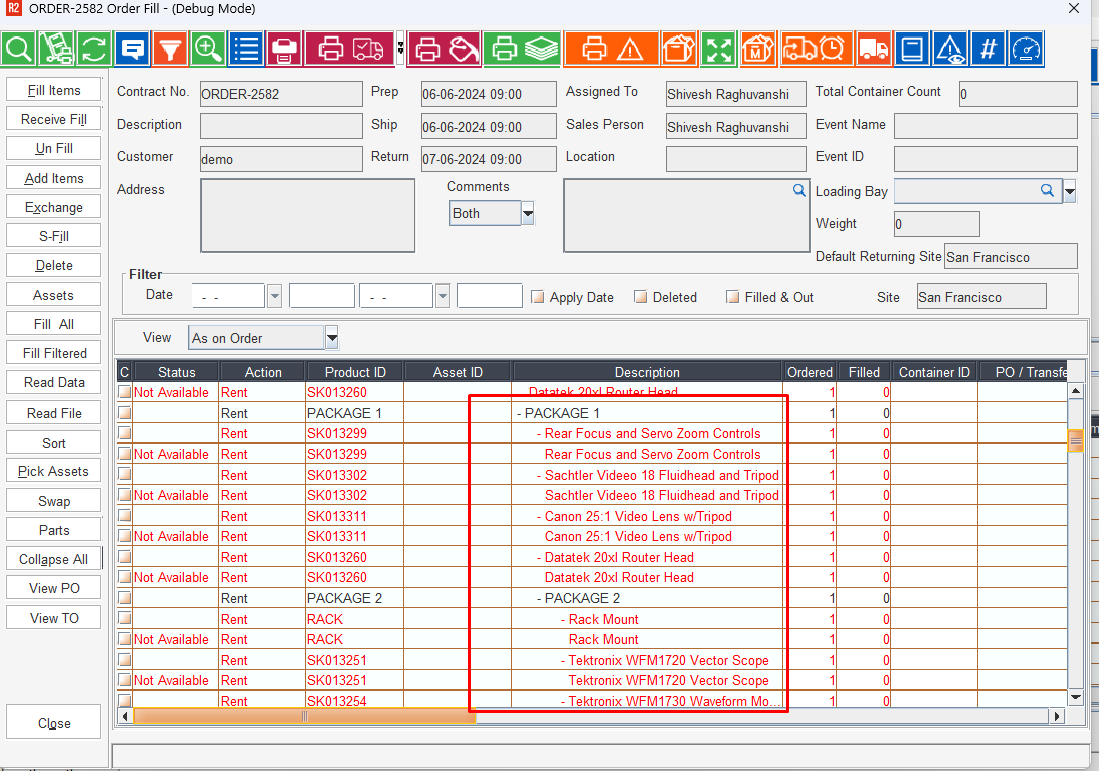Click the blue bulleted list icon

point(246,48)
